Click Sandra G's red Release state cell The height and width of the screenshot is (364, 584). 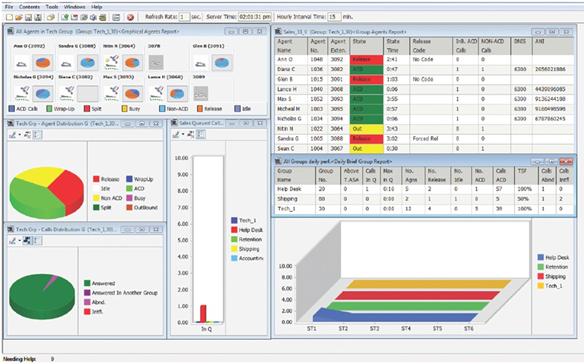[366, 139]
